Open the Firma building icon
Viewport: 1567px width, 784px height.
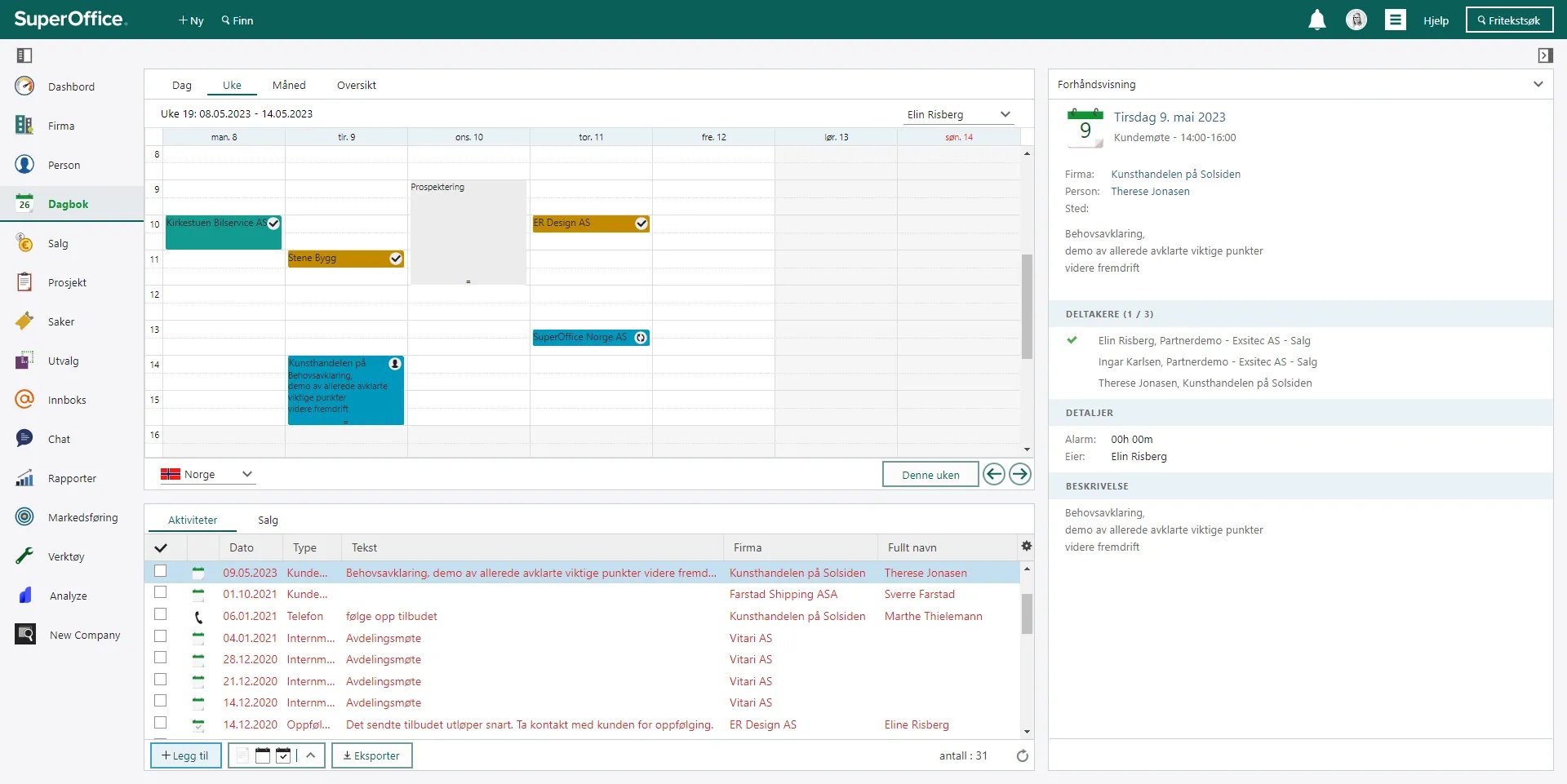tap(24, 125)
